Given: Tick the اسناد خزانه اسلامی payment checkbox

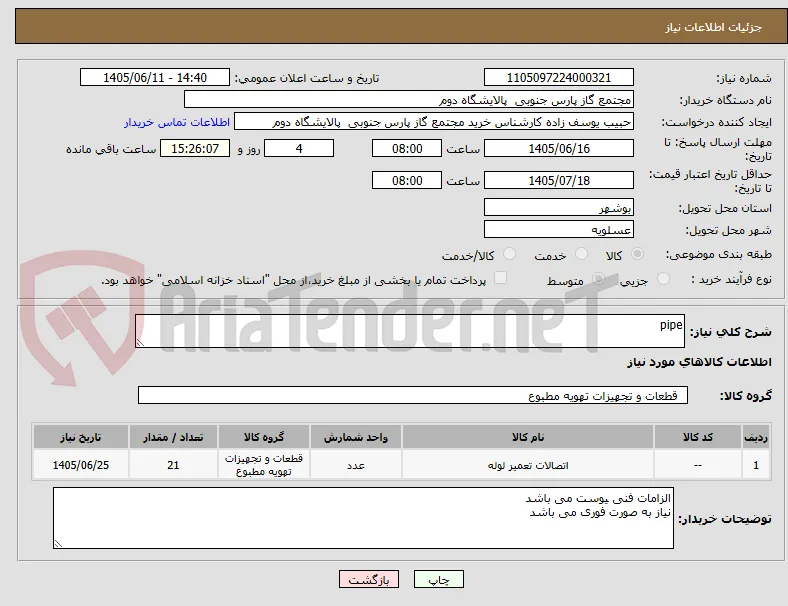Looking at the screenshot, I should click(501, 278).
